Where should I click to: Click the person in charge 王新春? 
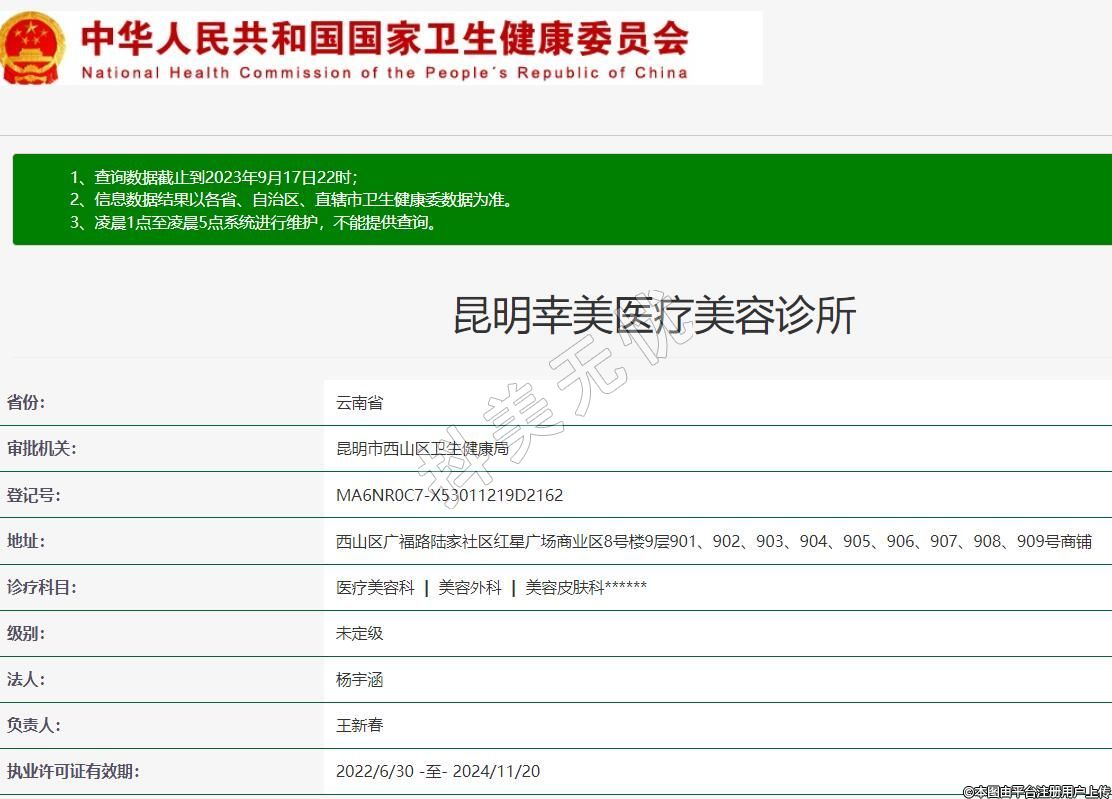point(359,725)
